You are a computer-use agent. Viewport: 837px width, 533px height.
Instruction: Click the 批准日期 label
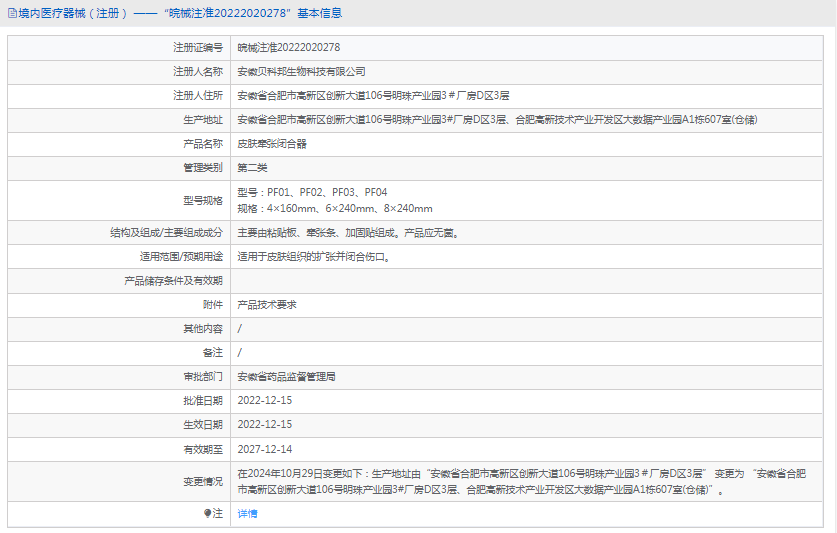coord(203,401)
